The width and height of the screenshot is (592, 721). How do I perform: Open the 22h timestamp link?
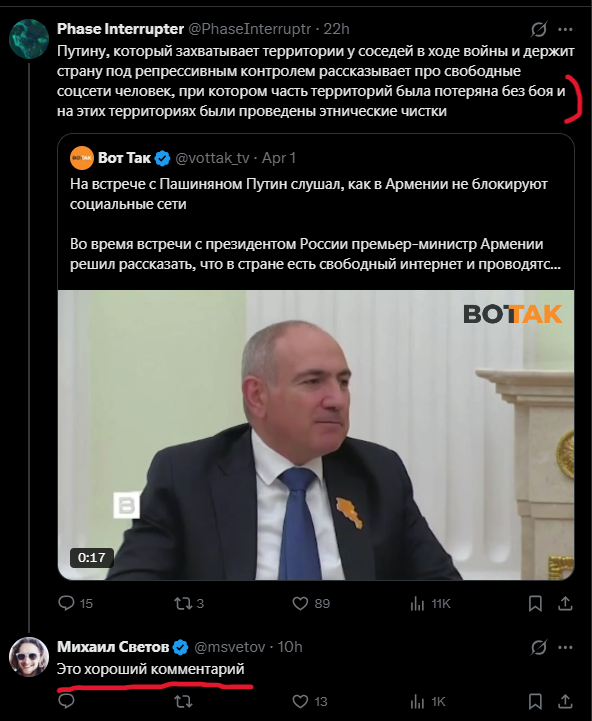click(336, 29)
